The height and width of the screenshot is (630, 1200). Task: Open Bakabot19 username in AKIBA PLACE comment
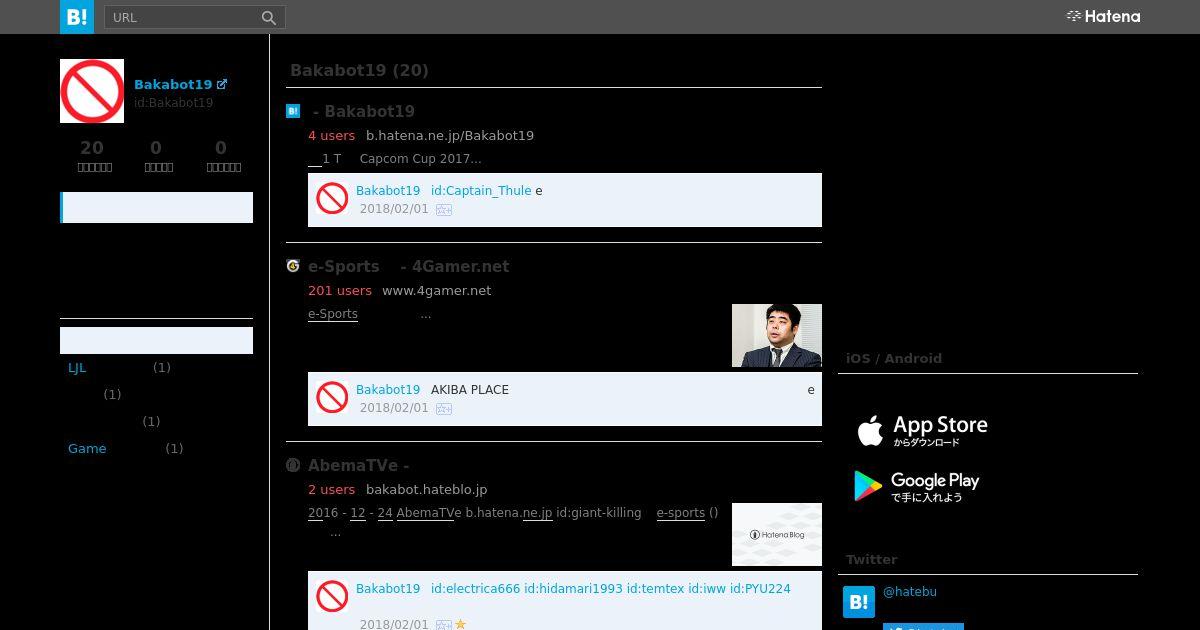coord(388,389)
